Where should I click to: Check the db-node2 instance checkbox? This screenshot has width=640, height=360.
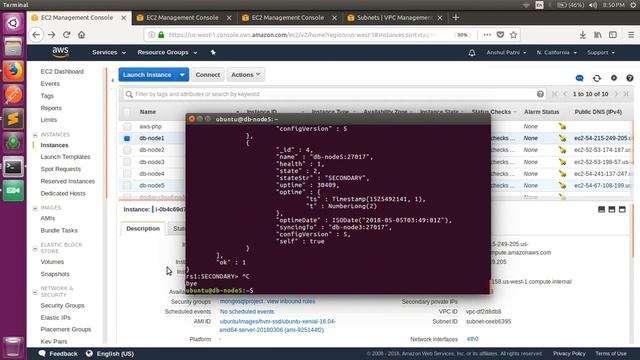(127, 150)
